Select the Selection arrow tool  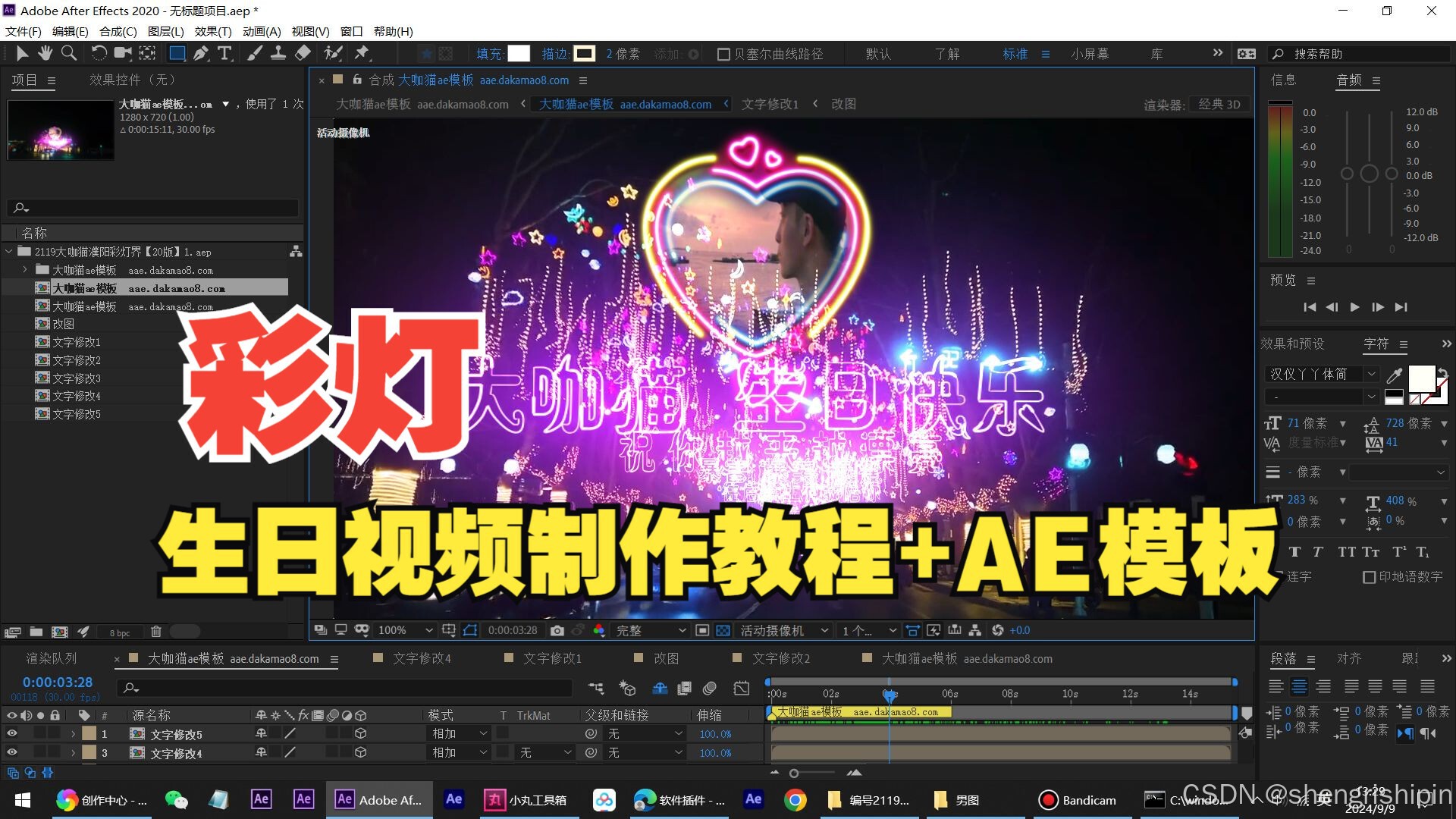pyautogui.click(x=22, y=53)
